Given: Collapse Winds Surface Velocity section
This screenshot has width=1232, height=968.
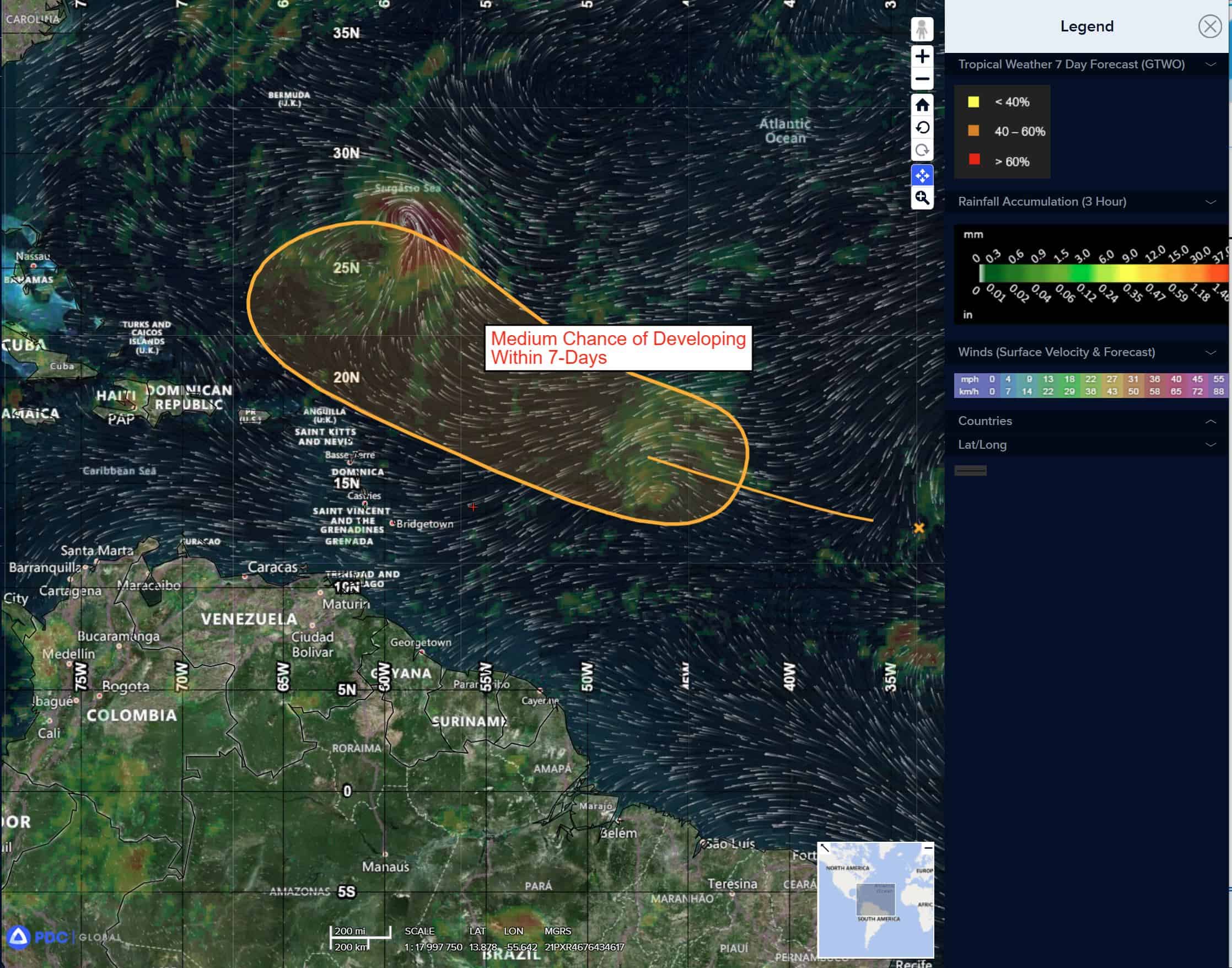Looking at the screenshot, I should (x=1210, y=352).
